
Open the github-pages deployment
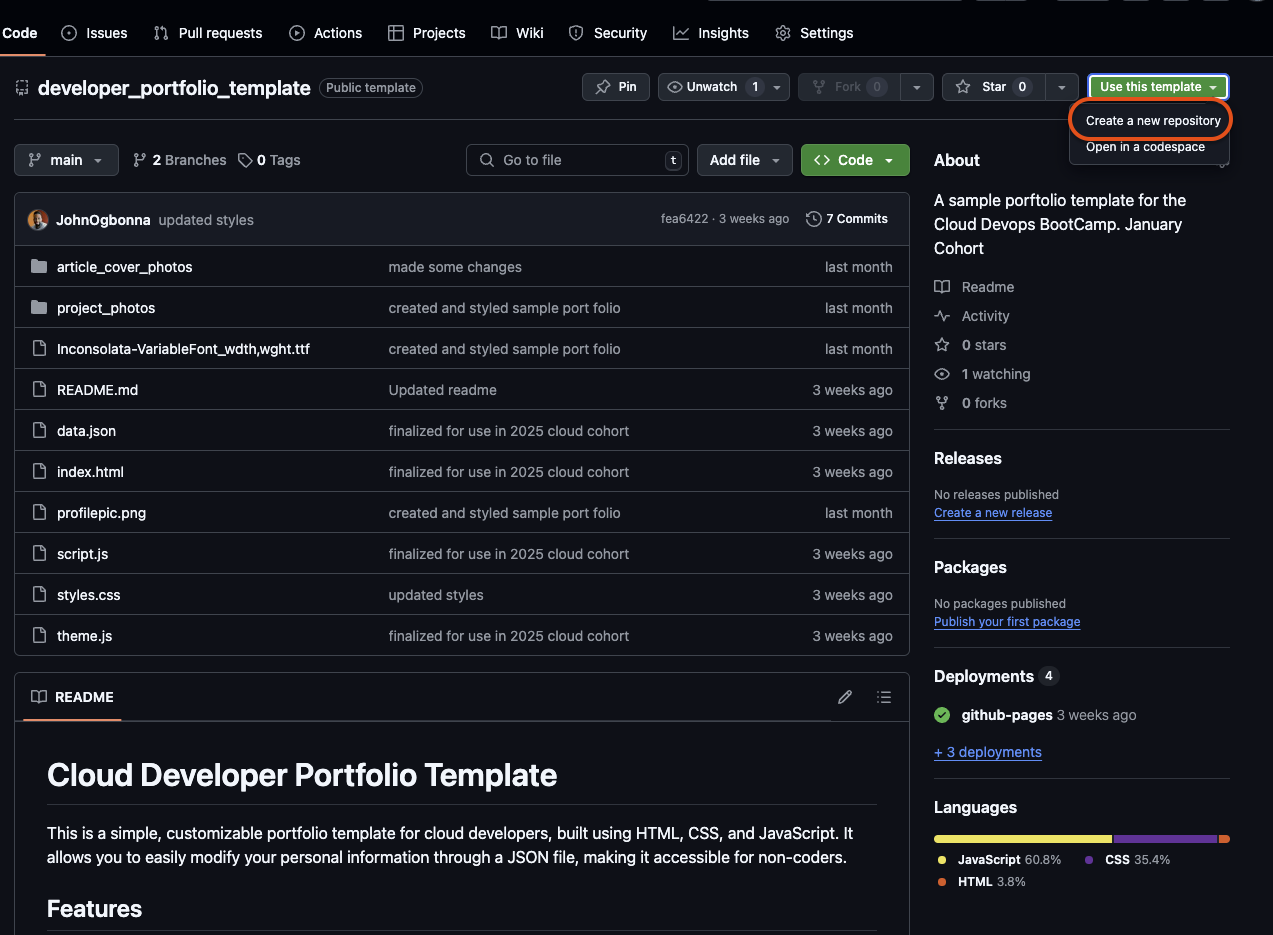[x=1007, y=715]
